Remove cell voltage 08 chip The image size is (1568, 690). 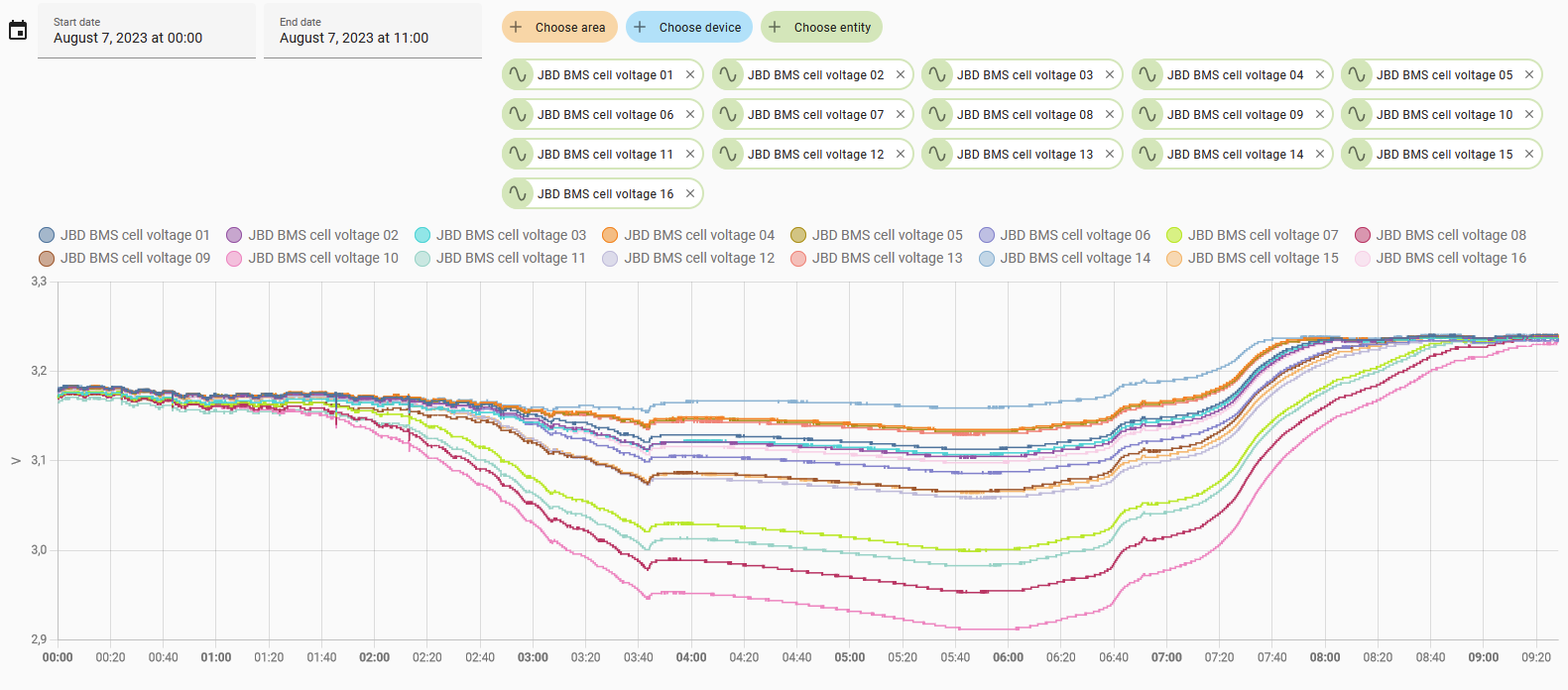tap(1110, 114)
